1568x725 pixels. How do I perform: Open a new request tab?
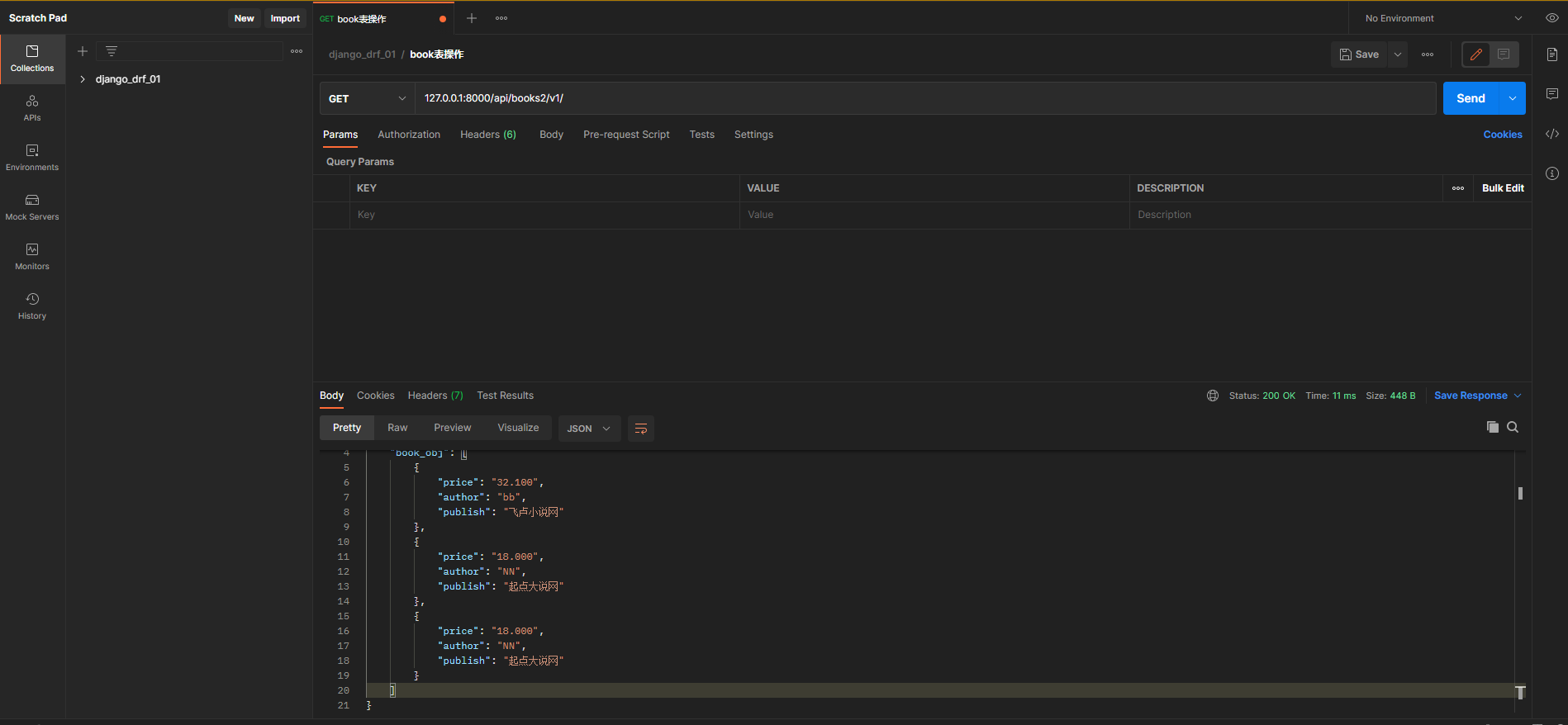472,18
